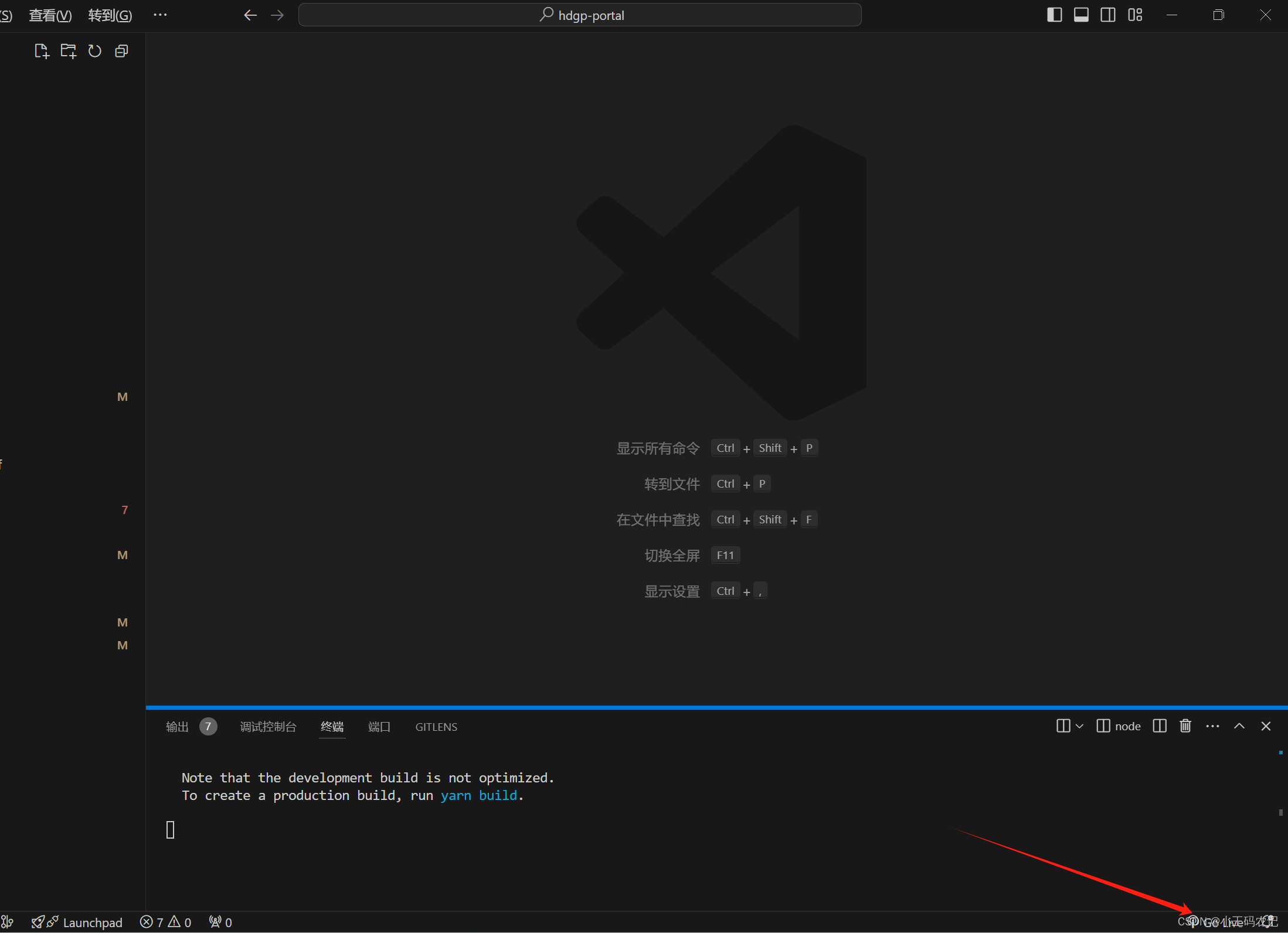Select the node terminal instance
The height and width of the screenshot is (933, 1288).
click(1119, 726)
